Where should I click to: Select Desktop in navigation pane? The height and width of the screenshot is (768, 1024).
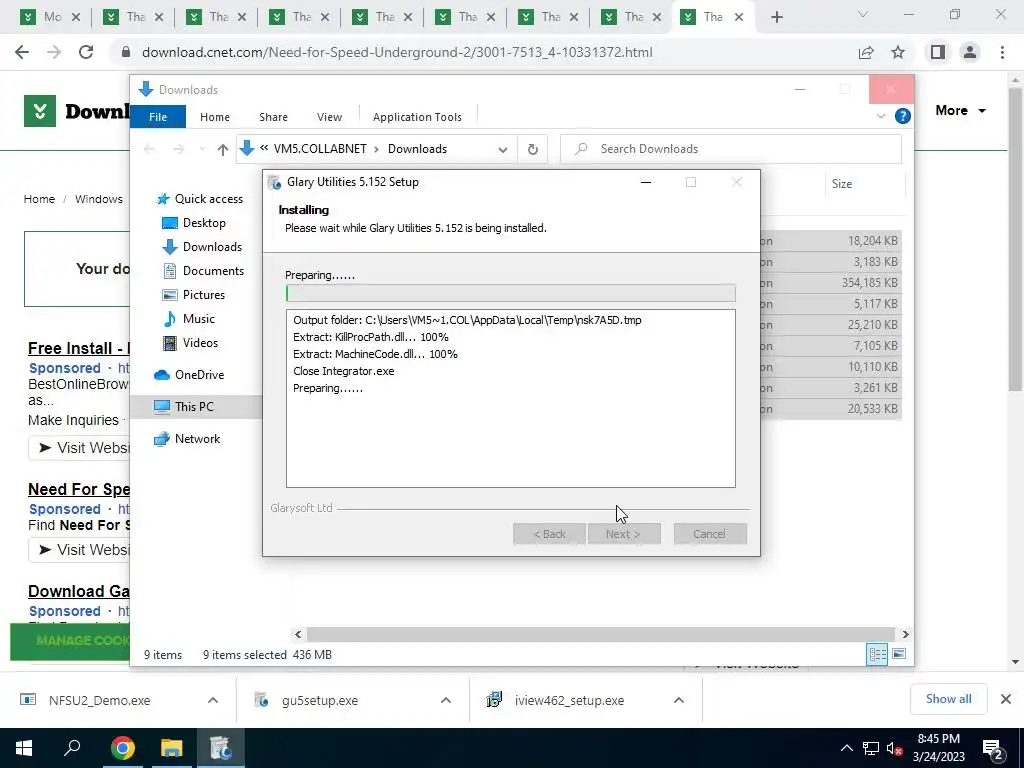pyautogui.click(x=194, y=223)
